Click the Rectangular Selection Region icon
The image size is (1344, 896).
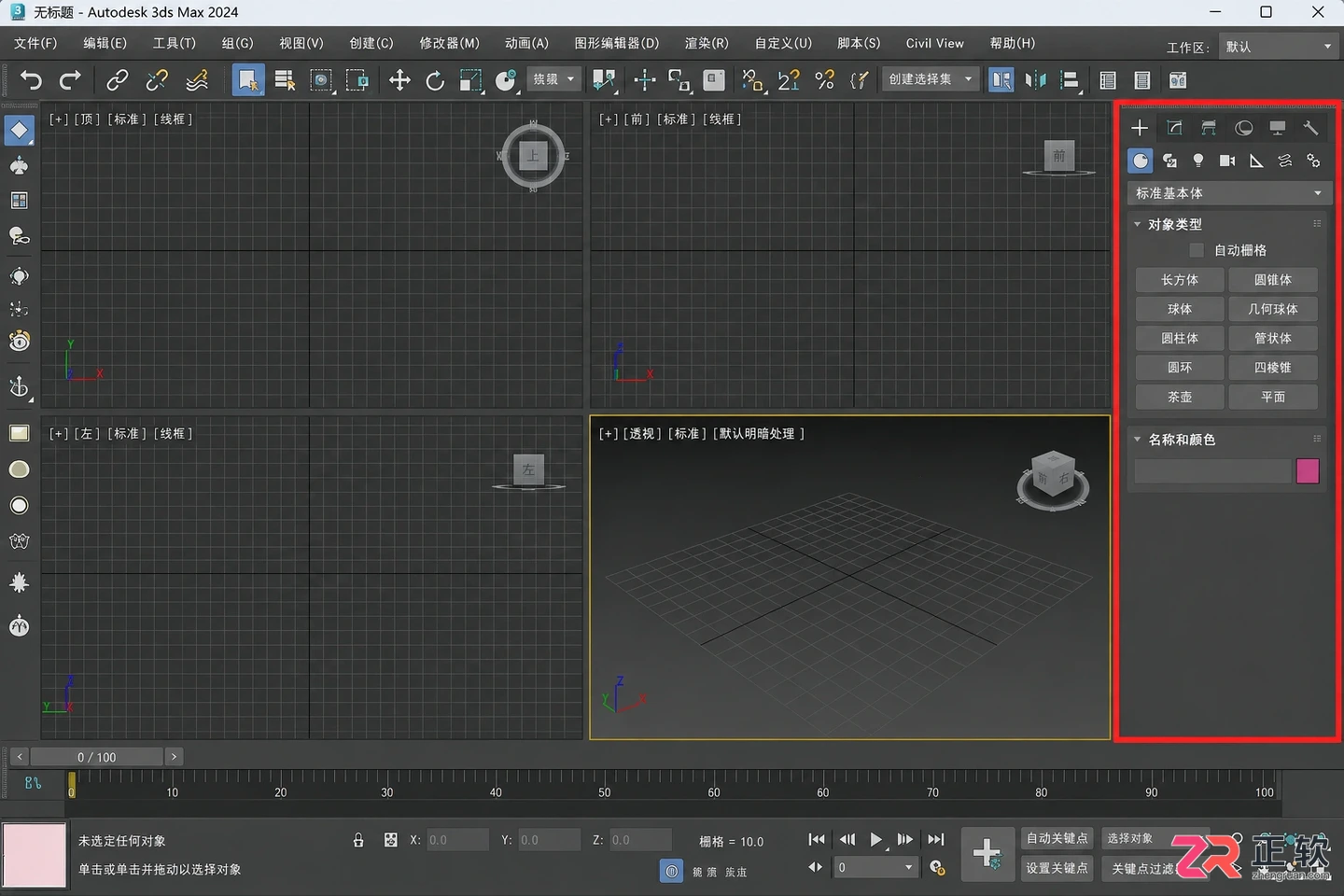(x=321, y=80)
